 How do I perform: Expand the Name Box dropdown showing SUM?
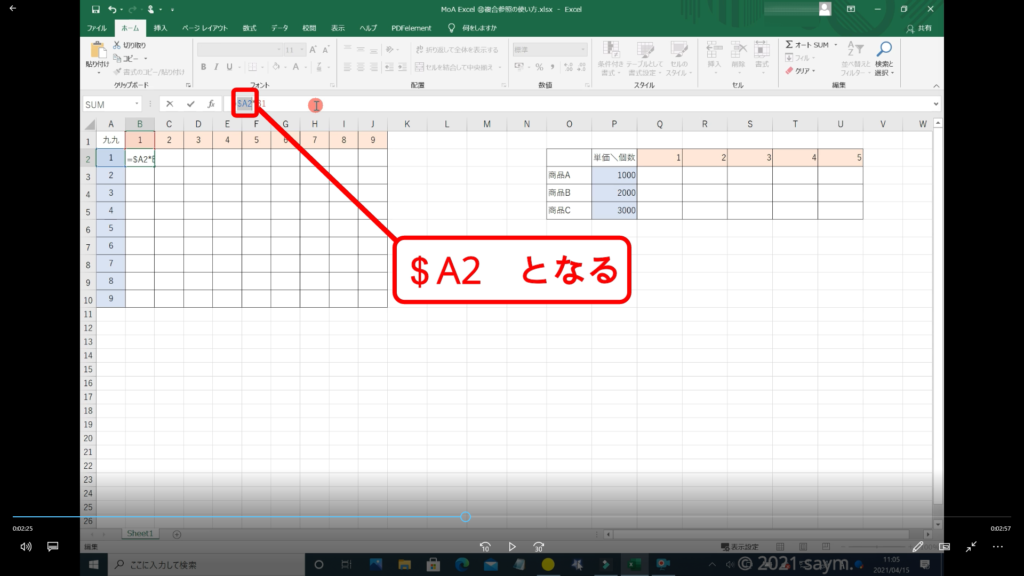coord(136,104)
